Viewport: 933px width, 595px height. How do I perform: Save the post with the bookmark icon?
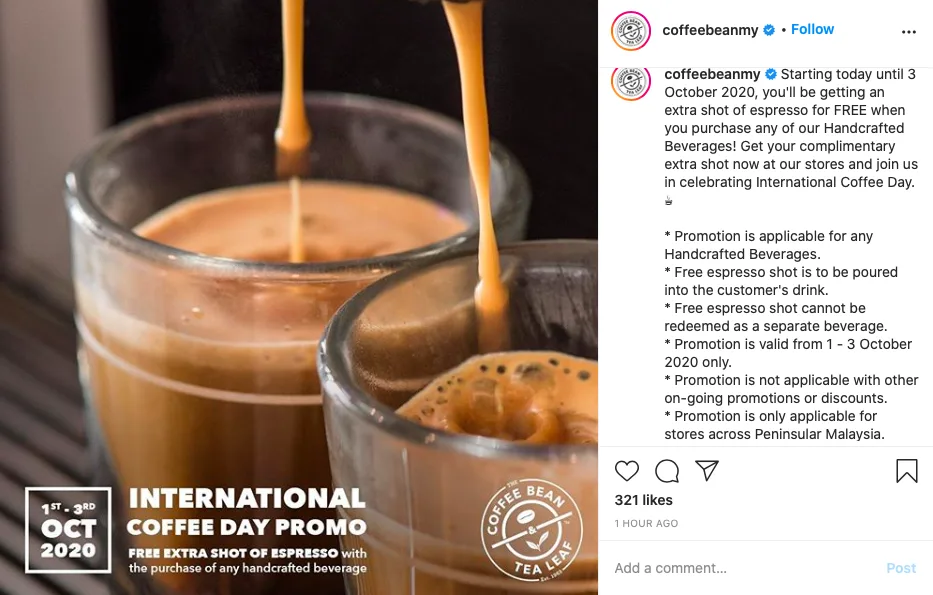907,471
